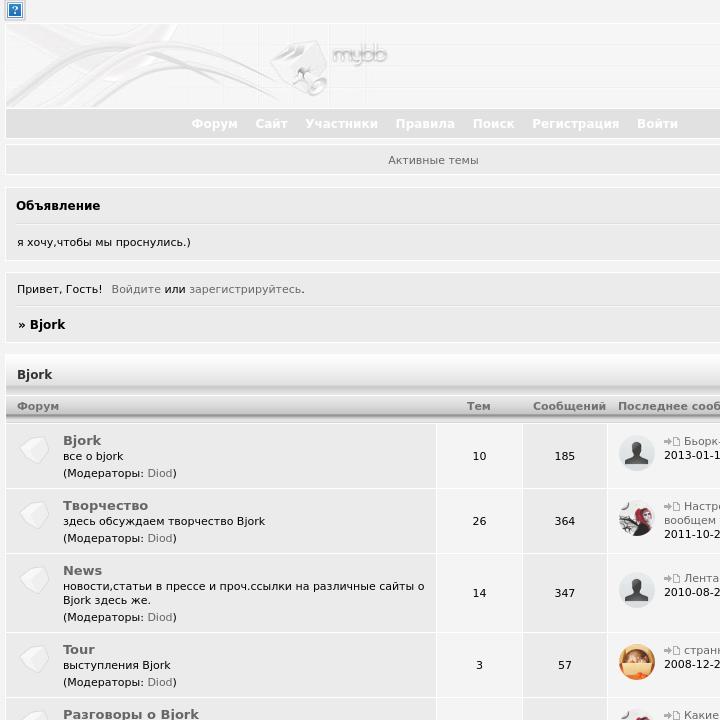Go to last post icon in Bjork row
Viewport: 720px width, 720px height.
pos(672,442)
